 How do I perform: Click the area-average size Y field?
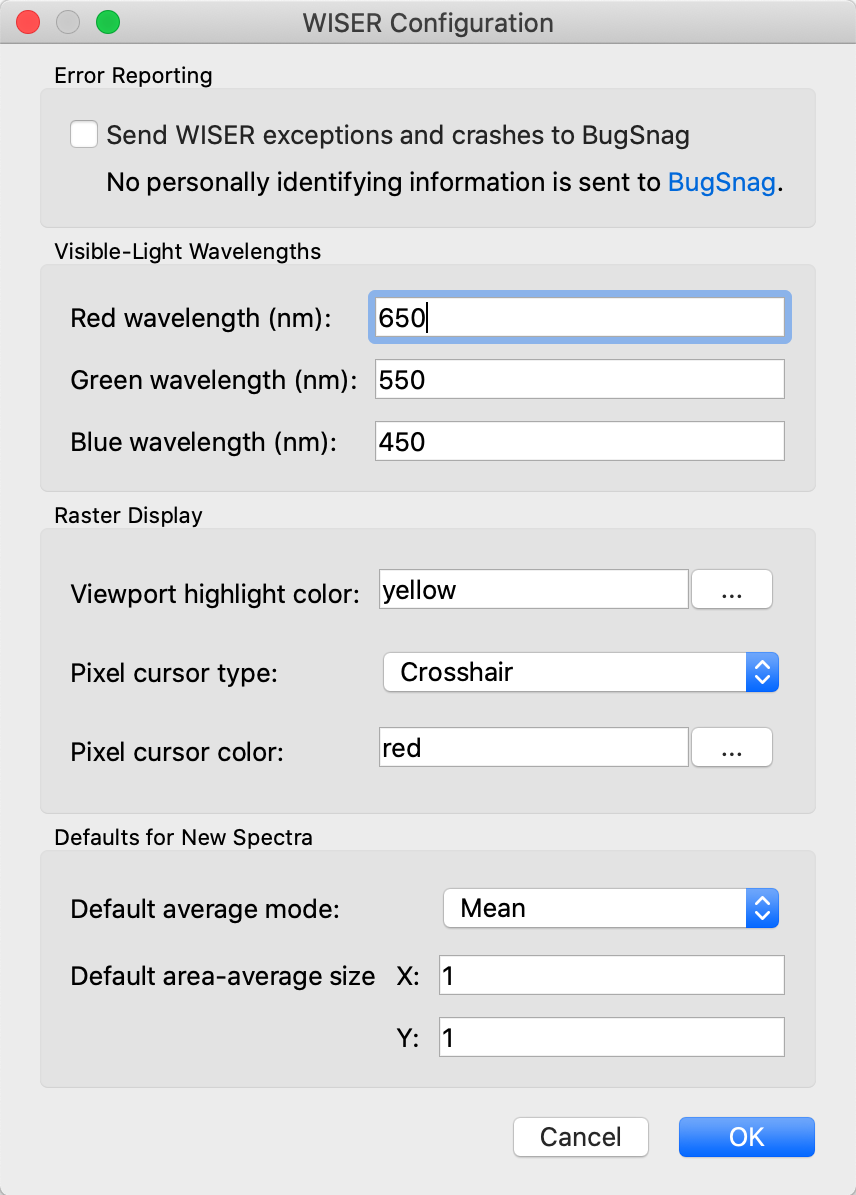(611, 1038)
